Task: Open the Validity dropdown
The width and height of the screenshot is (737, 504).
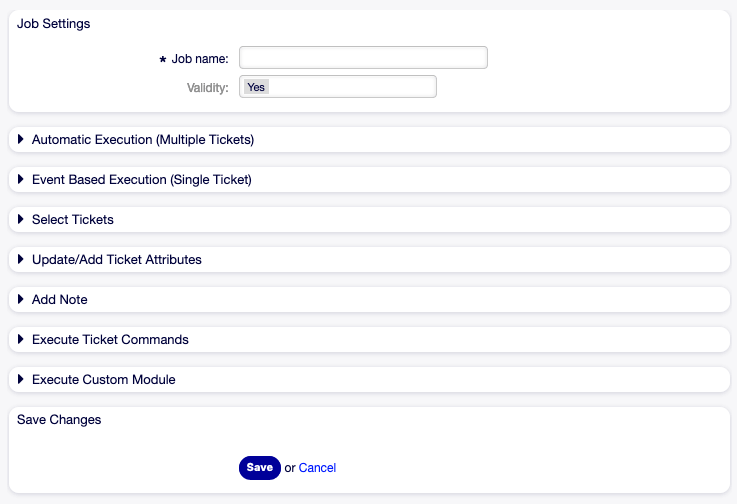Action: (x=338, y=87)
